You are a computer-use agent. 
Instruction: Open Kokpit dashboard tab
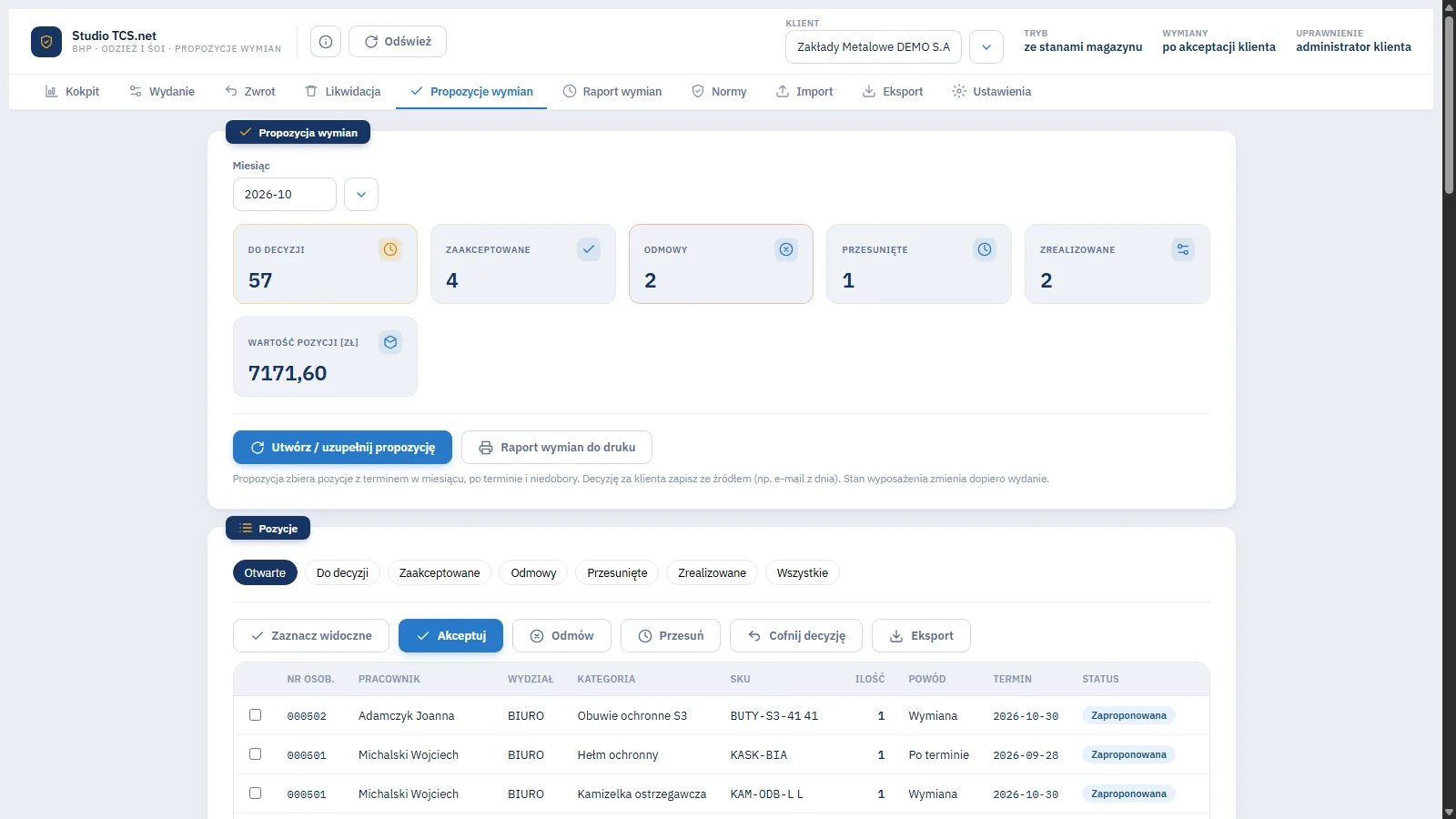click(72, 92)
